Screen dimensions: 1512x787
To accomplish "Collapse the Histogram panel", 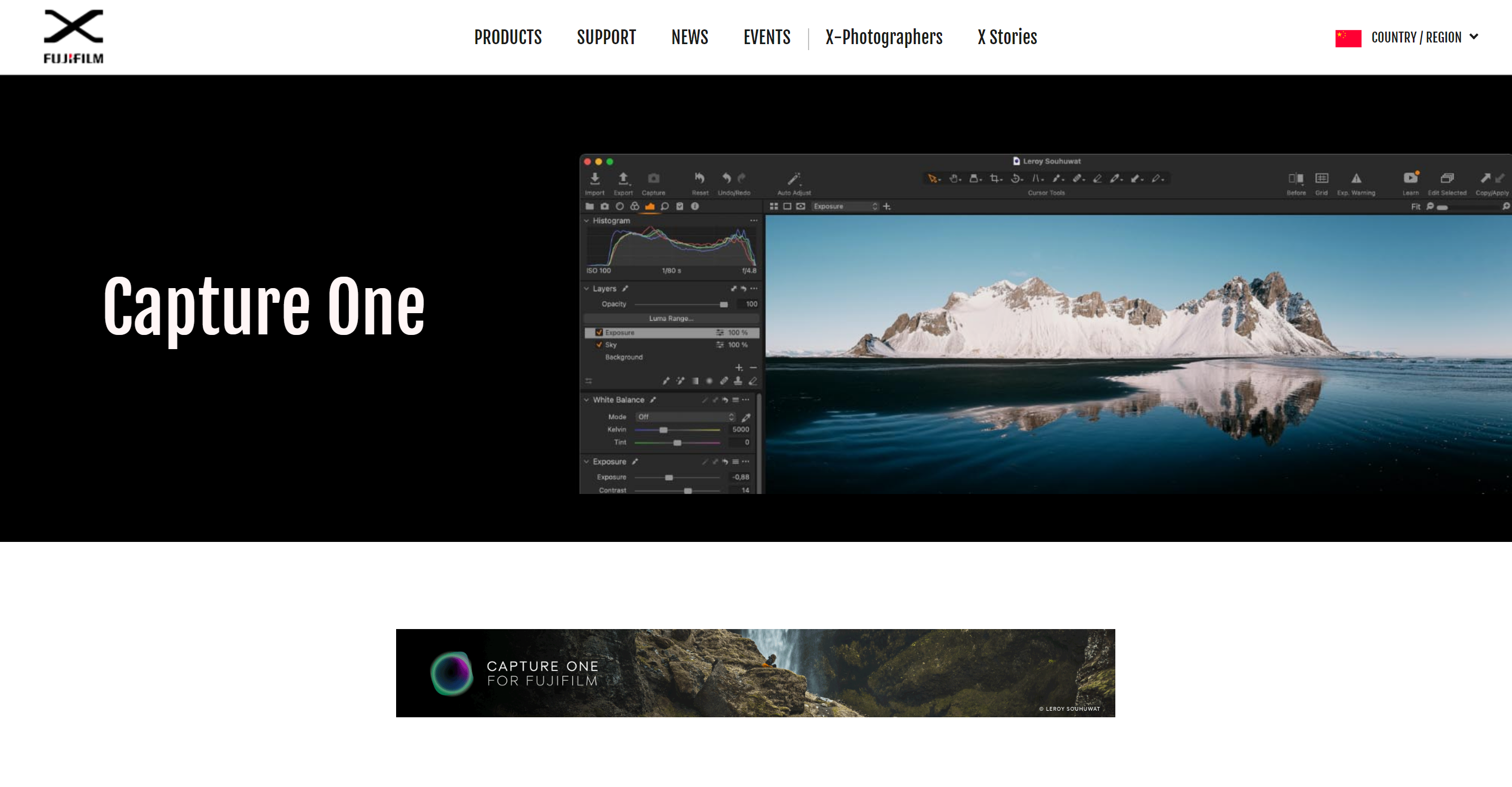I will point(586,221).
